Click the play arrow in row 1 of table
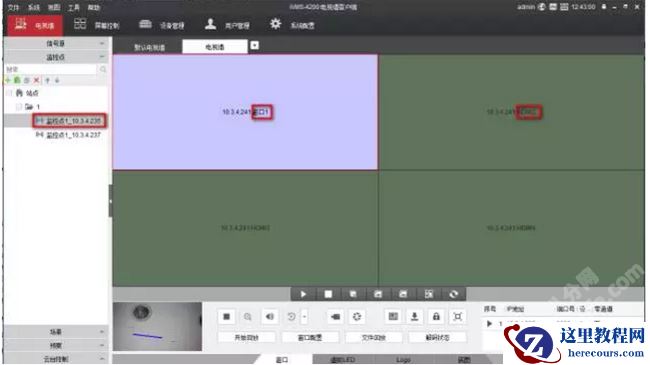 (489, 324)
